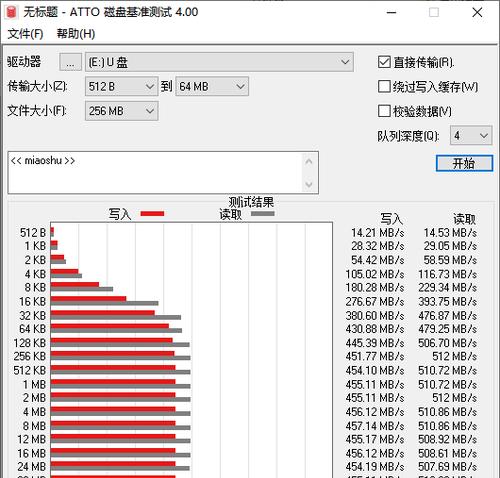The image size is (500, 478).
Task: Click the red 写入 legend bar
Action: [x=152, y=214]
